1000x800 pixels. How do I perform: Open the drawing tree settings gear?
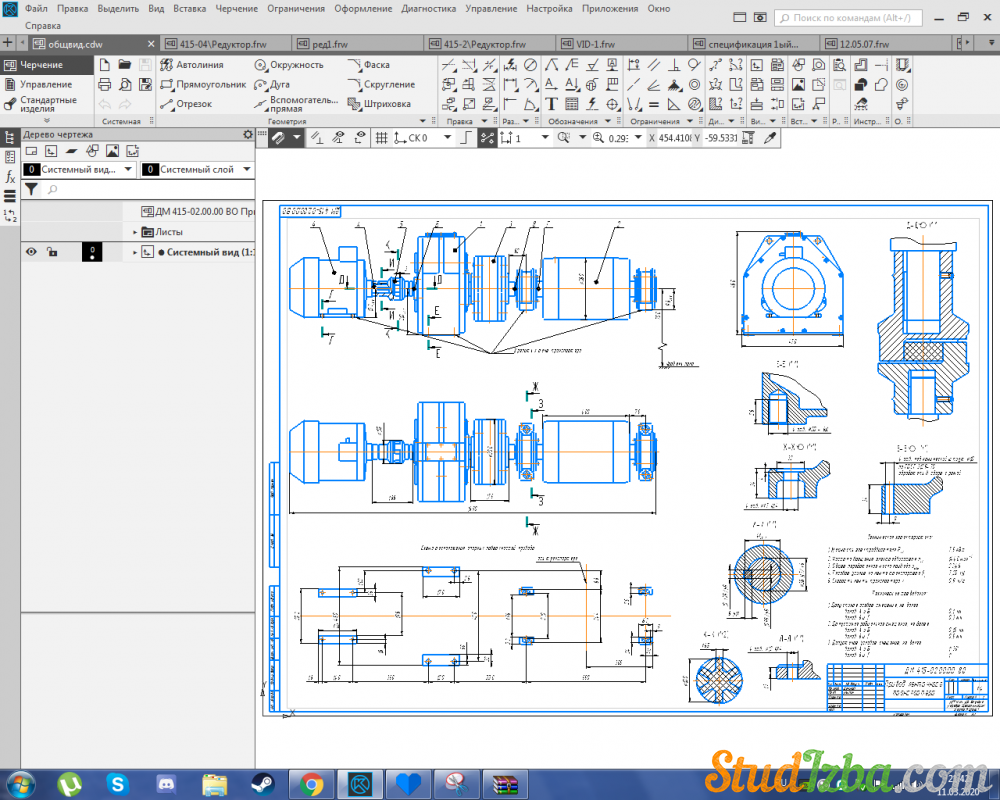click(248, 134)
